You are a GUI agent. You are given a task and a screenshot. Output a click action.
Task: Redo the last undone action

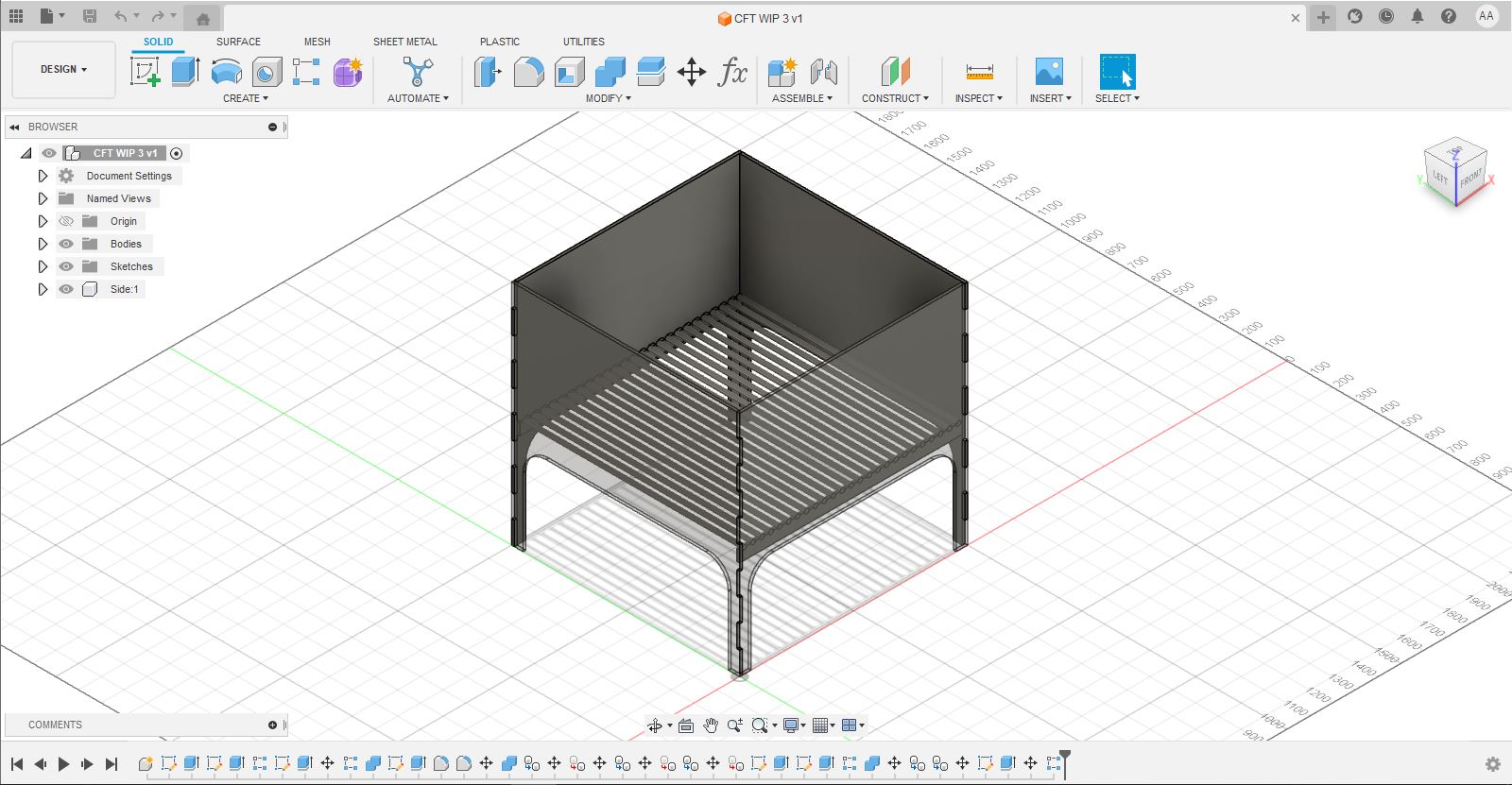coord(158,16)
